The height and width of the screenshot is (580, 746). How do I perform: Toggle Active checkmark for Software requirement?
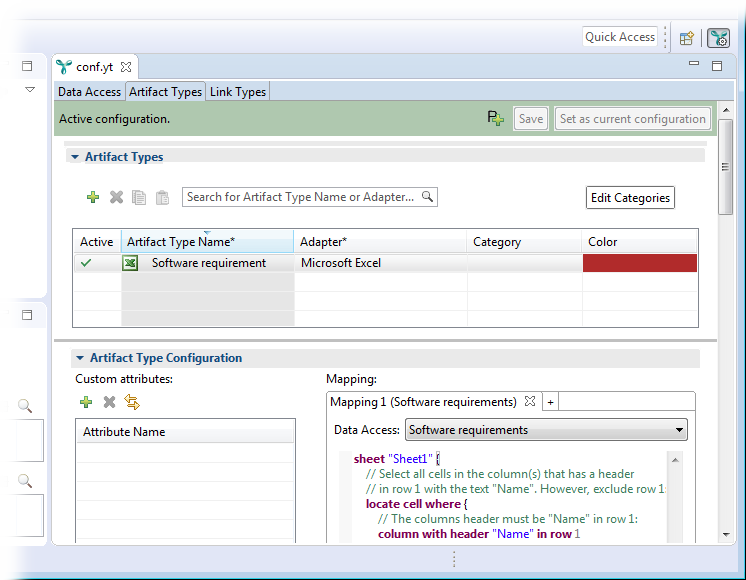tap(86, 263)
